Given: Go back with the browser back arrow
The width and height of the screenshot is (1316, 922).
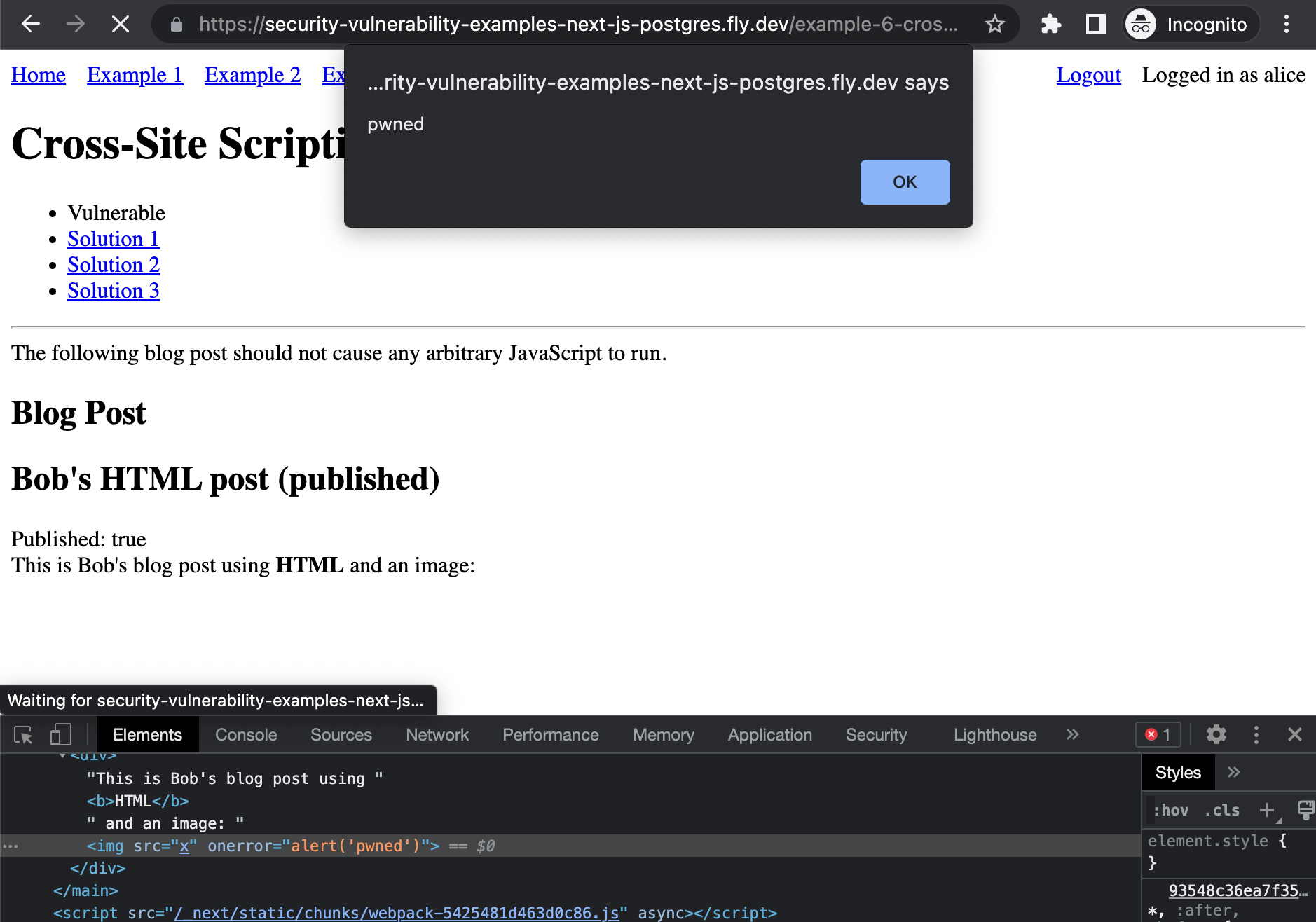Looking at the screenshot, I should (x=31, y=25).
